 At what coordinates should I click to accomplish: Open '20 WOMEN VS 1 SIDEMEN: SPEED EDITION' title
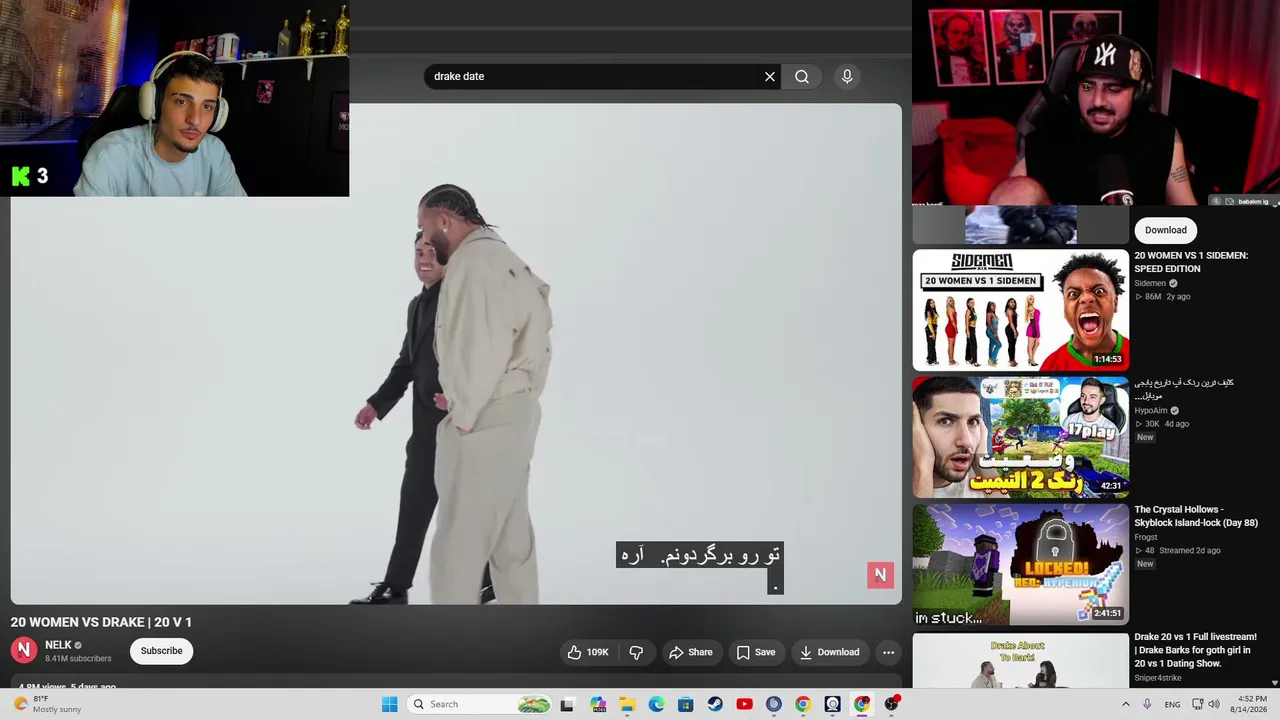(1191, 262)
